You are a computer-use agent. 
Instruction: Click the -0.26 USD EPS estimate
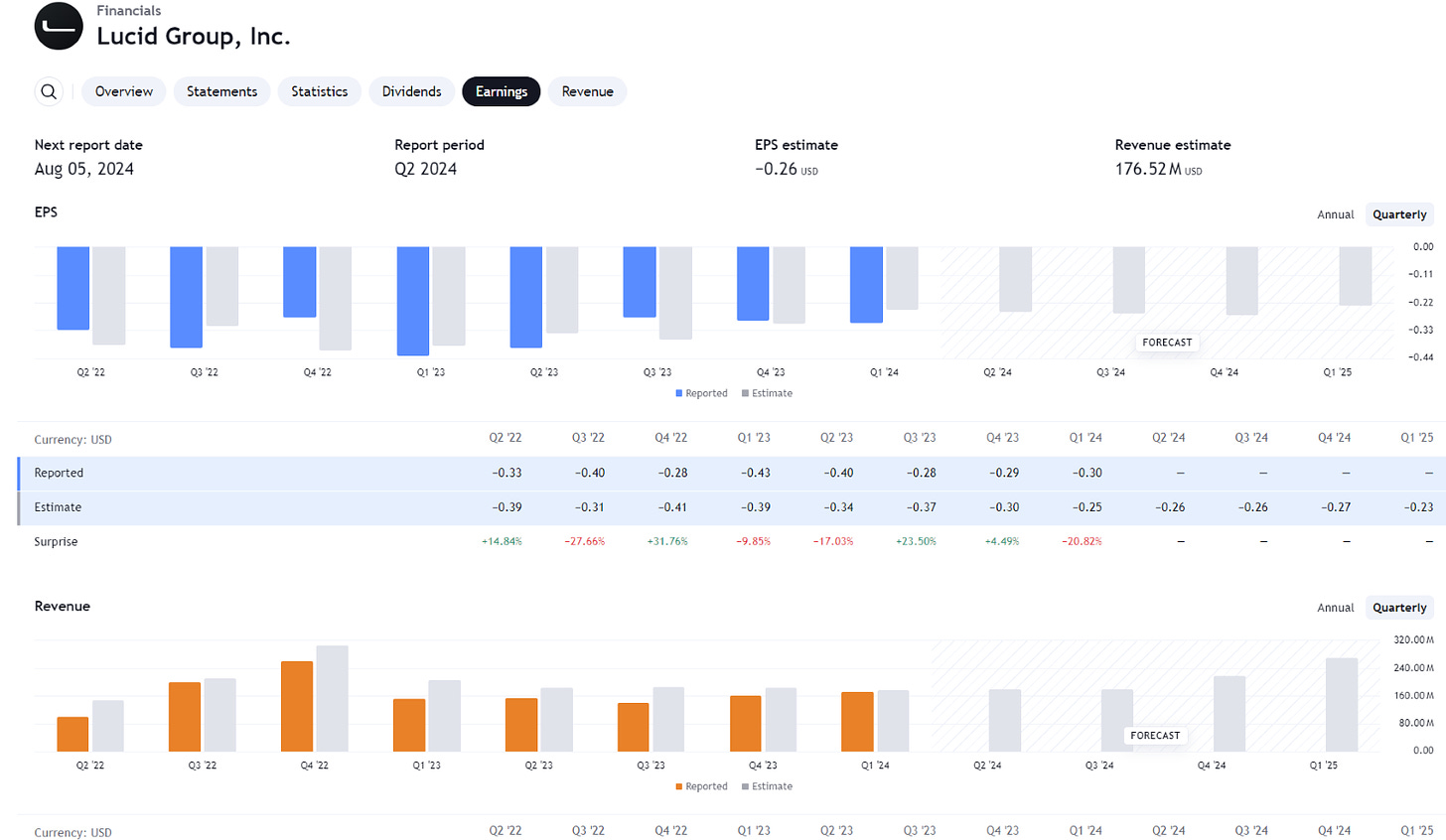787,169
